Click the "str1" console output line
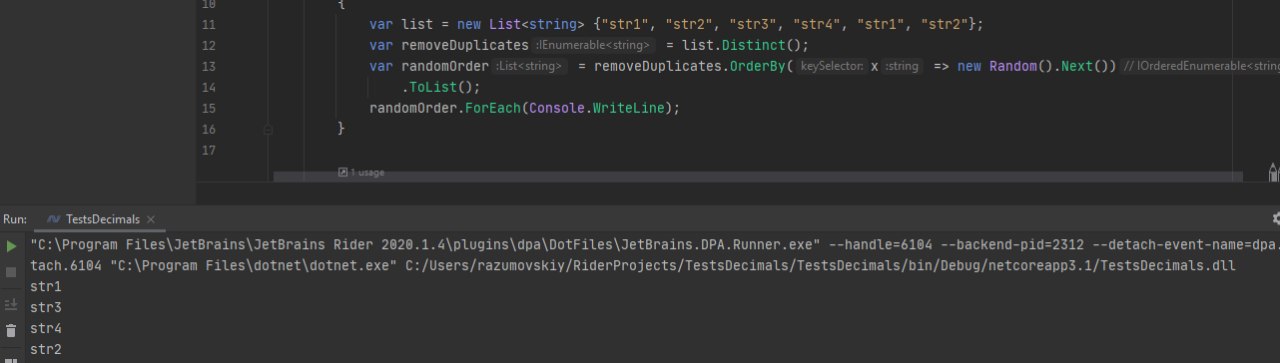The image size is (1280, 363). click(46, 287)
